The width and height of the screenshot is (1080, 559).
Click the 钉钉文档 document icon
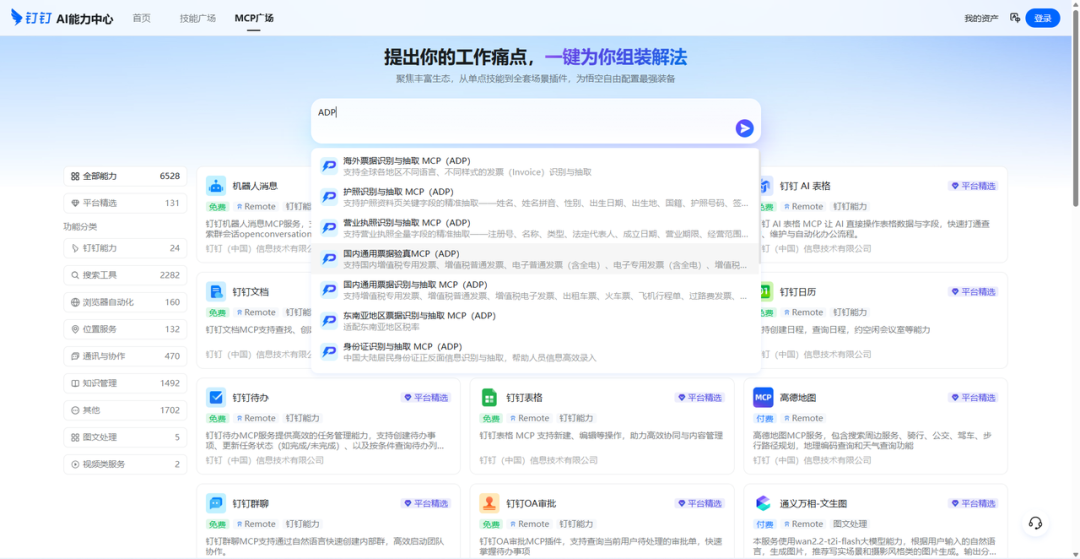[216, 291]
